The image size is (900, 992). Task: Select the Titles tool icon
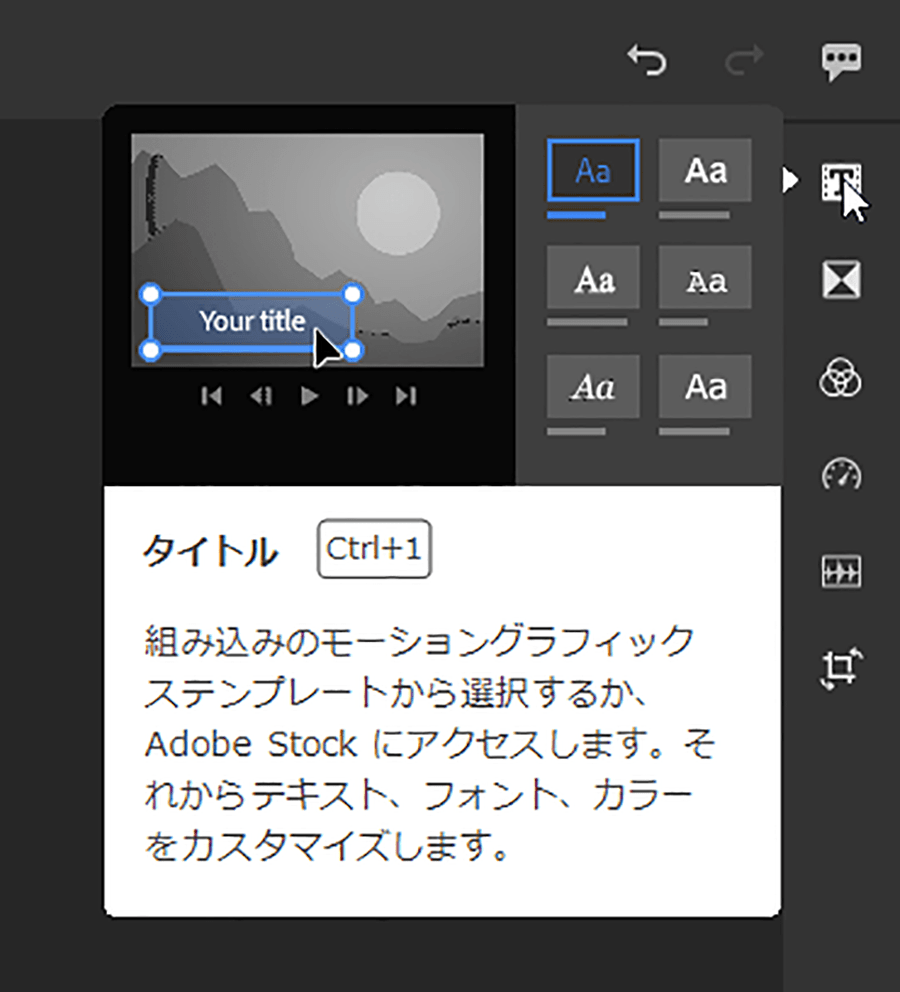coord(841,182)
